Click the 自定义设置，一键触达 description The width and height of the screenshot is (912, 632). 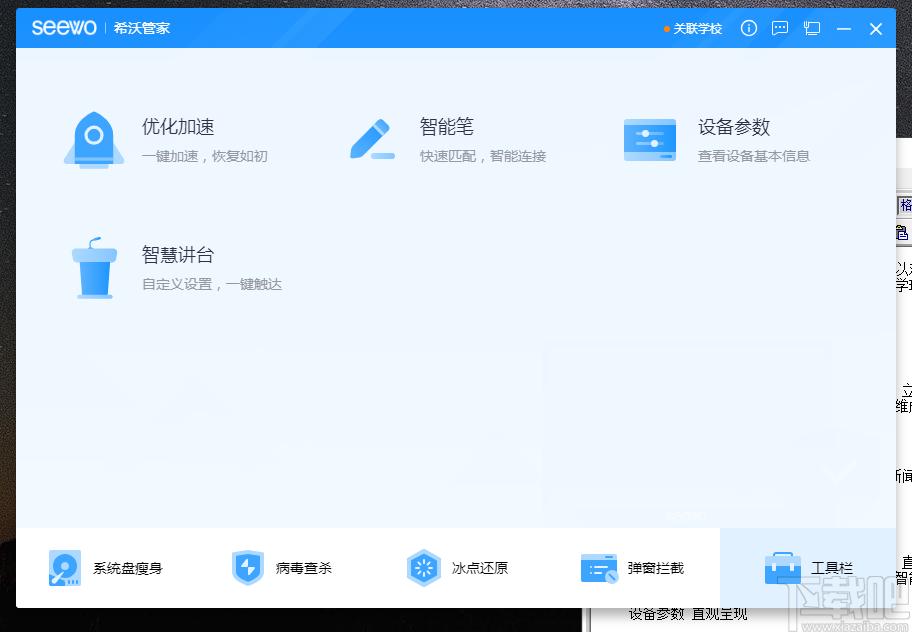(x=212, y=284)
